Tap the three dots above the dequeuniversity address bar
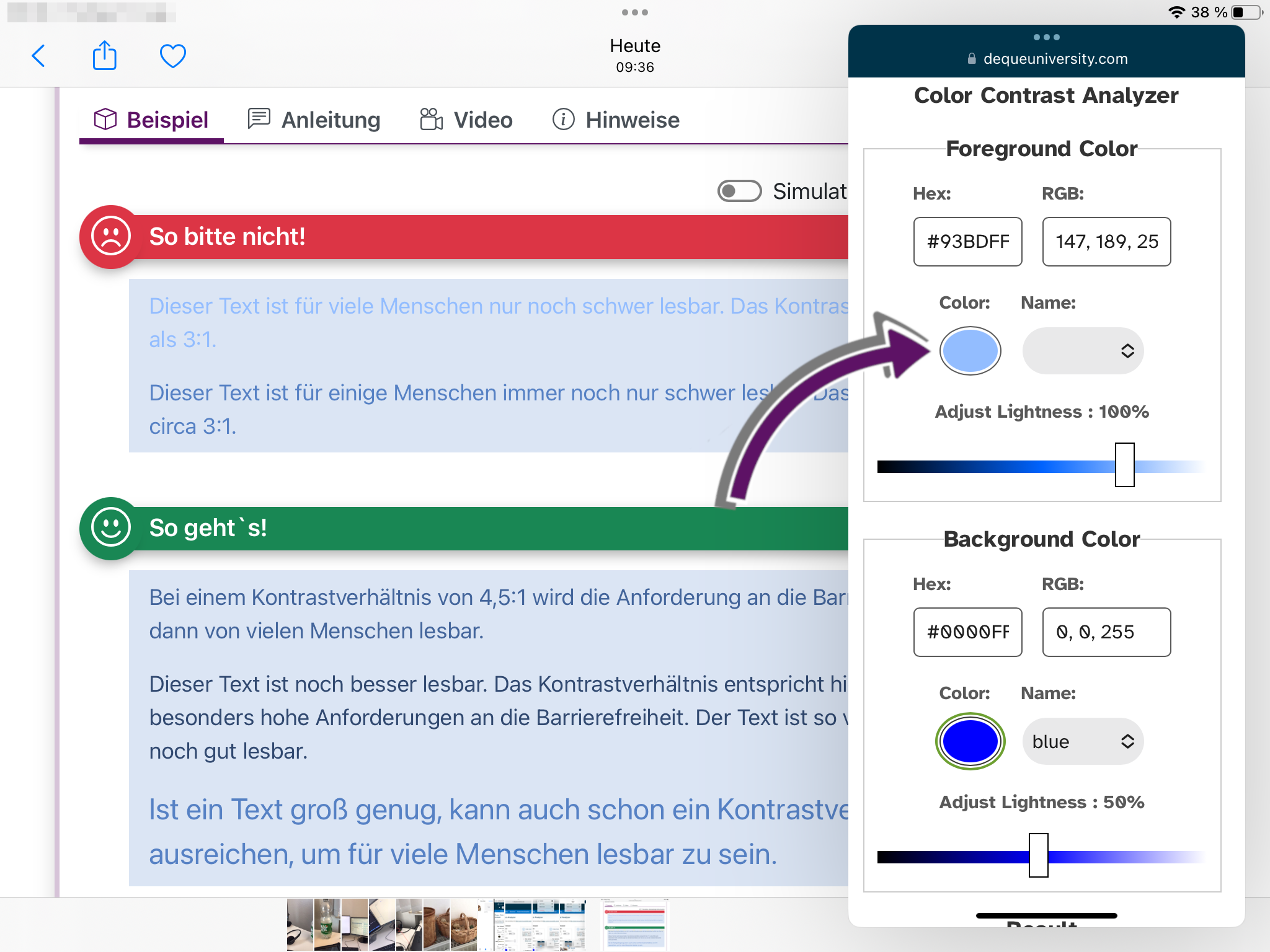This screenshot has height=952, width=1270. click(x=1046, y=37)
